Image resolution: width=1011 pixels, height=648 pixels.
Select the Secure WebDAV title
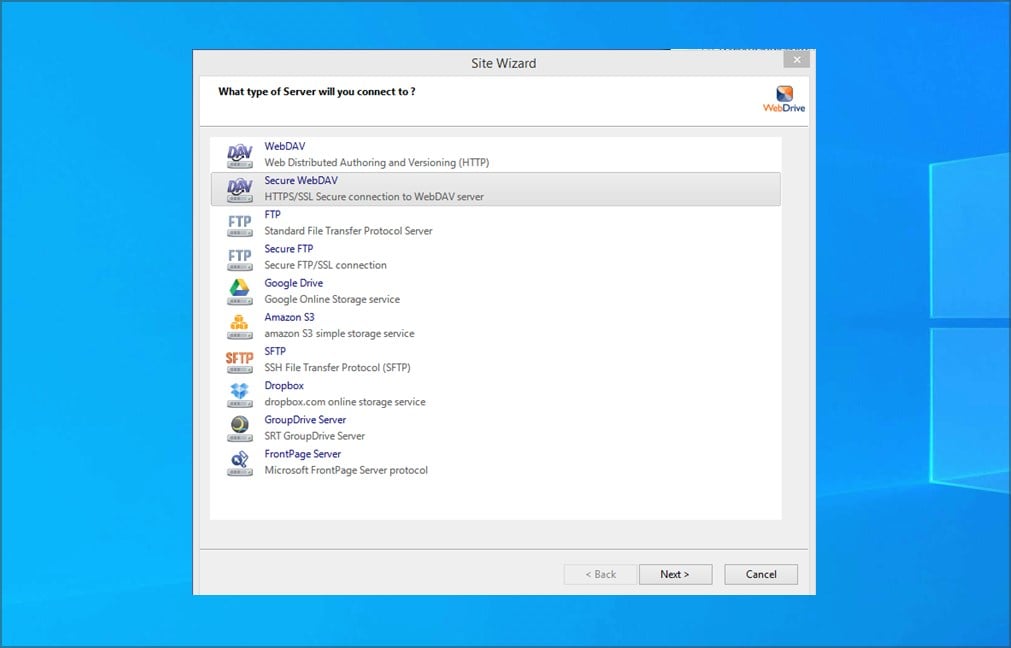301,181
